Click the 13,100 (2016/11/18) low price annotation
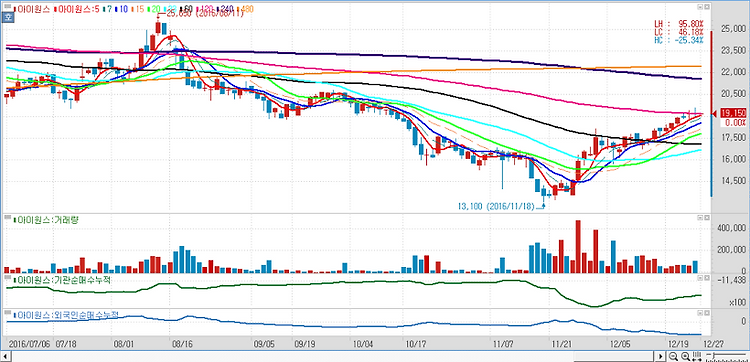Viewport: 750px width, 362px height. (x=496, y=207)
